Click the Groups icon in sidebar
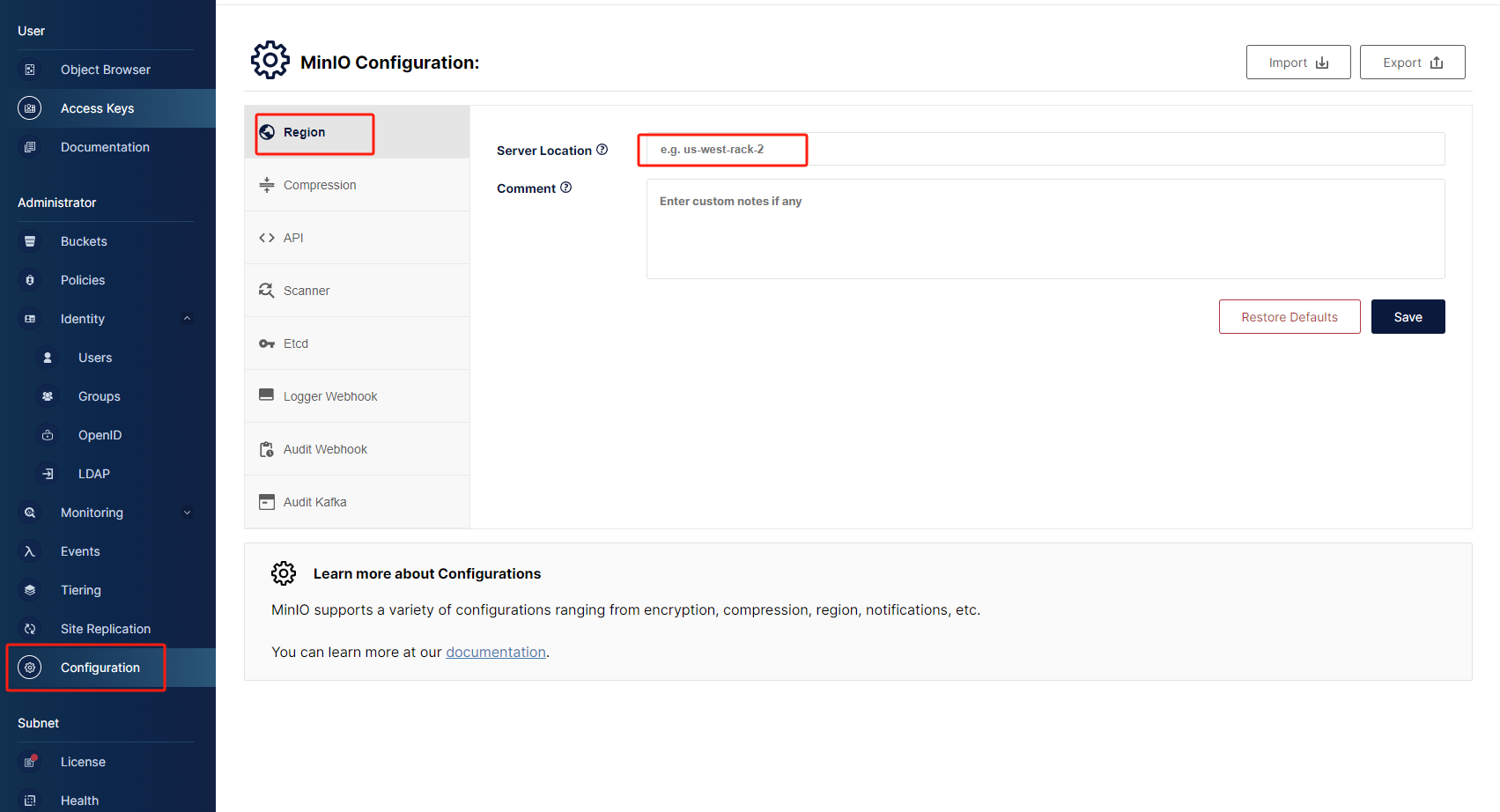1500x812 pixels. [x=48, y=396]
